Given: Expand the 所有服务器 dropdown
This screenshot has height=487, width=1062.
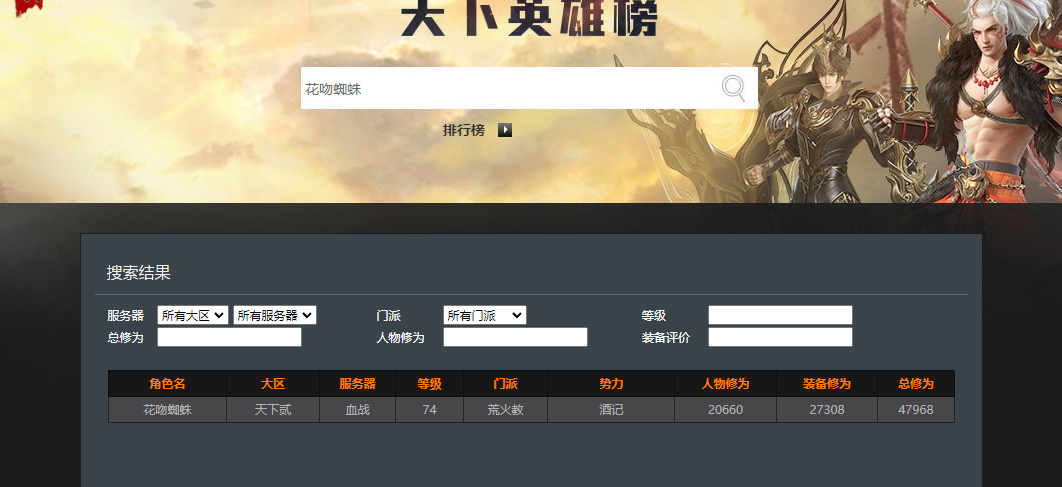Looking at the screenshot, I should (275, 315).
